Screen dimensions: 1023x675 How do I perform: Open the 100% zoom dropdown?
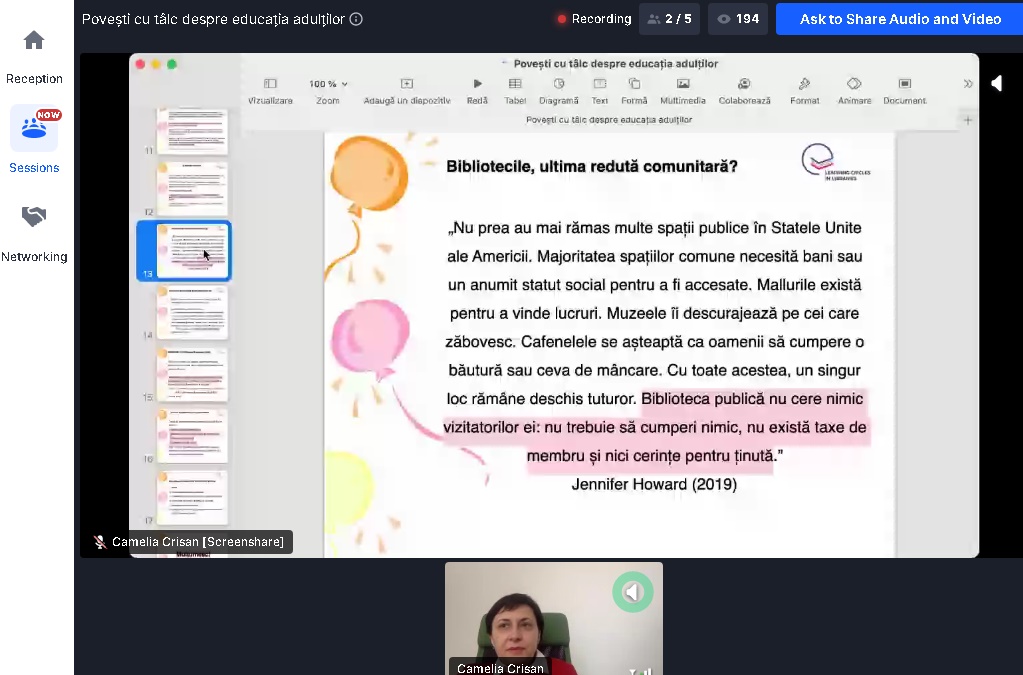[328, 85]
